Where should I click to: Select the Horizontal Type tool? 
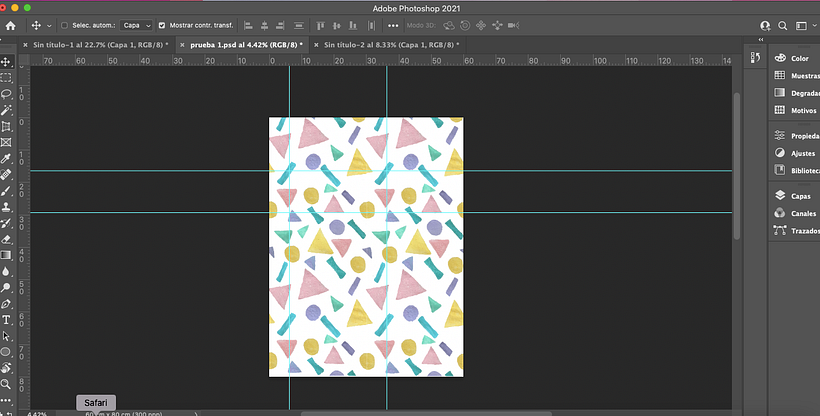pyautogui.click(x=6, y=320)
